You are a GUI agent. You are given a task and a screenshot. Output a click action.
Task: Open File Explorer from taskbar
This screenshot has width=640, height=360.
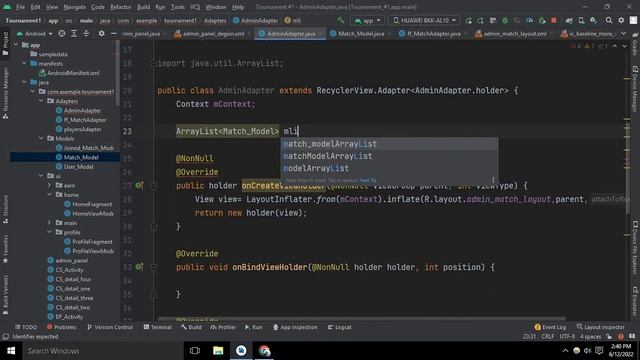pos(218,351)
